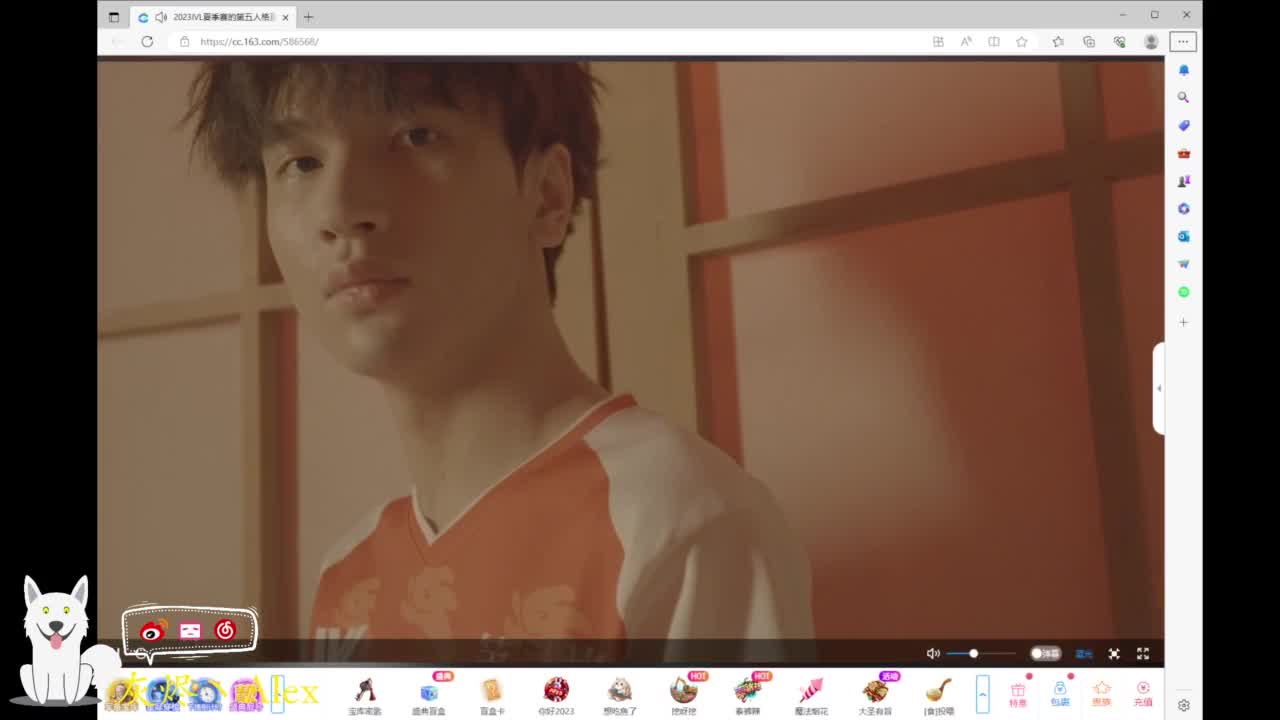The image size is (1280, 720).
Task: Open the 贵族 nobility button
Action: (1102, 693)
